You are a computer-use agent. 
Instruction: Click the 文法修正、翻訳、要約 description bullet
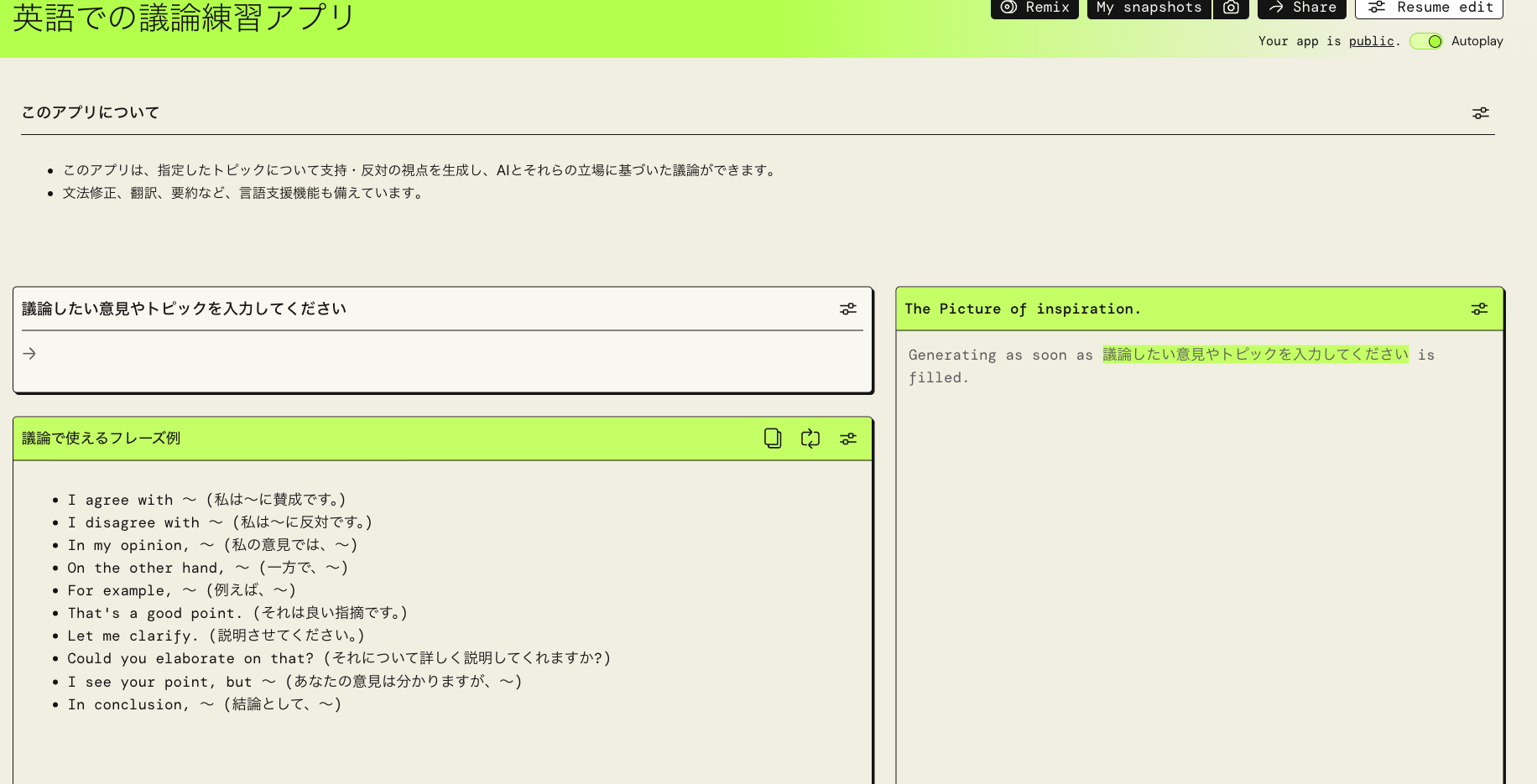[244, 193]
